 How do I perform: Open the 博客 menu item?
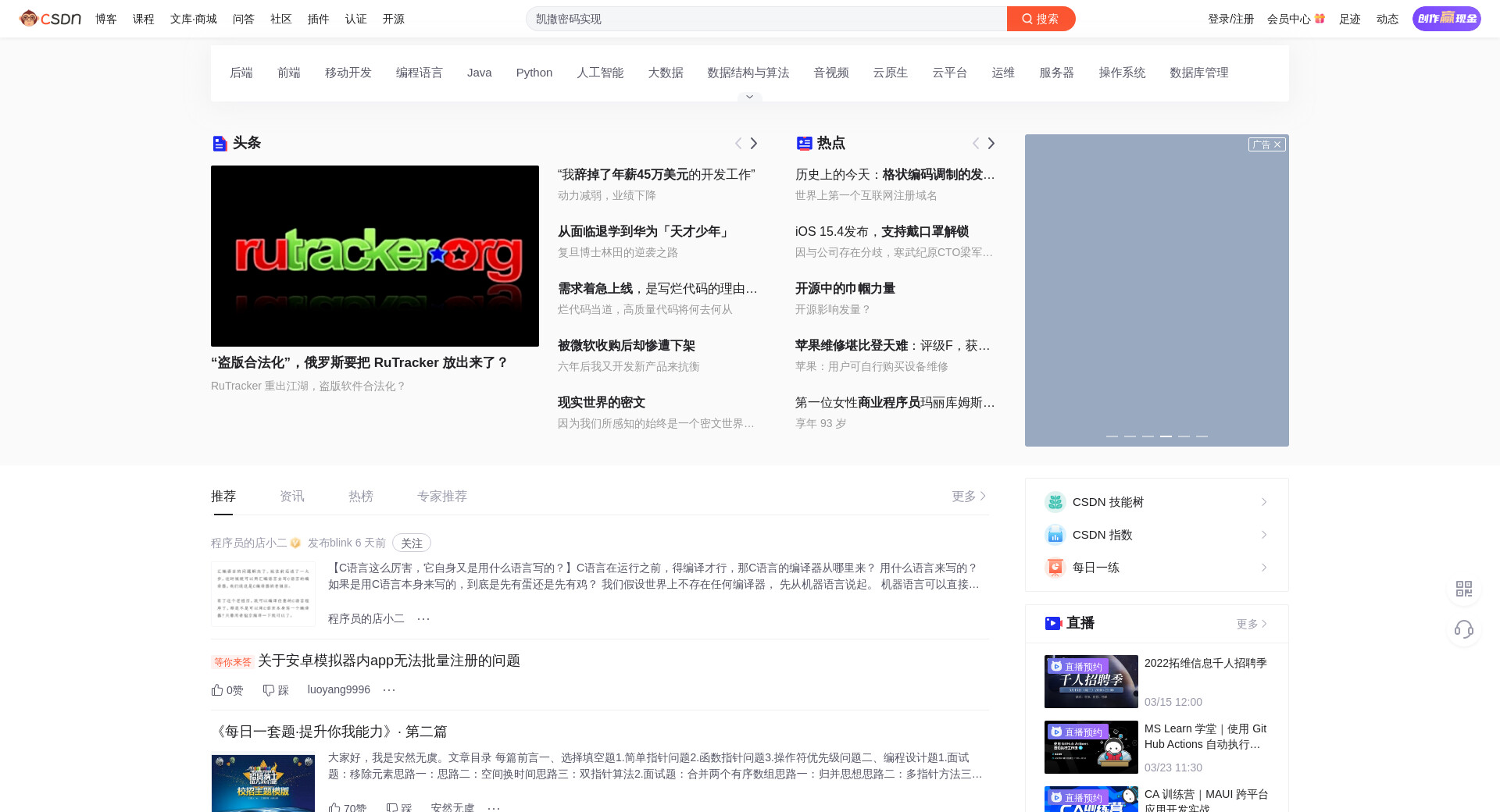tap(105, 19)
